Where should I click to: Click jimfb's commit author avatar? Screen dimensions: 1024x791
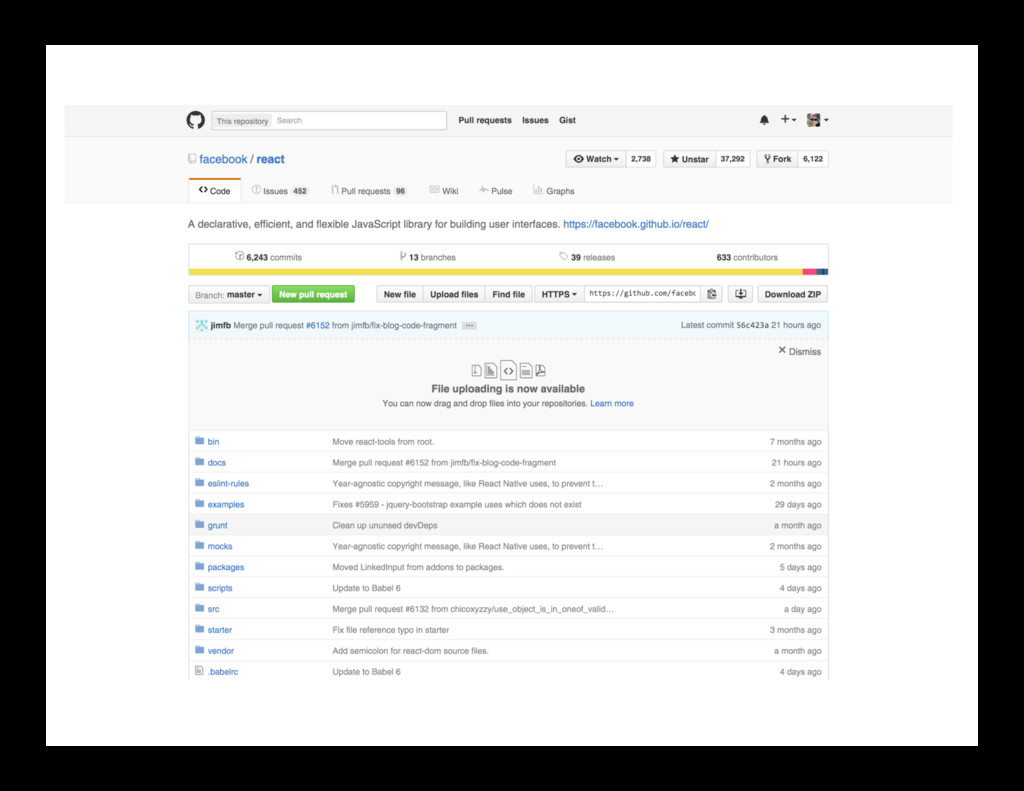click(201, 325)
